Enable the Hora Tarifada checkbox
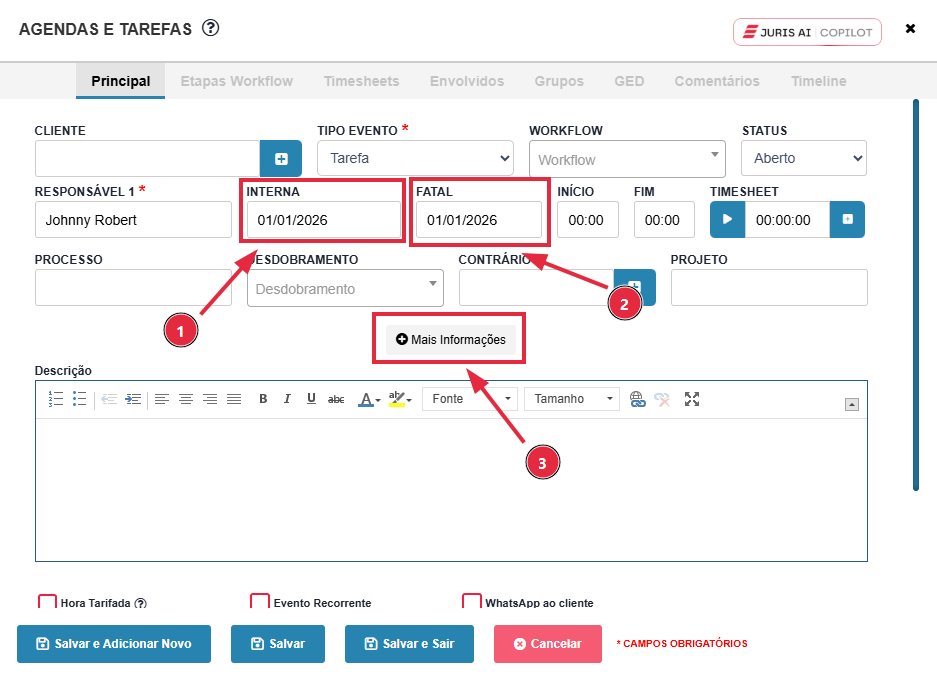Image resolution: width=937 pixels, height=676 pixels. pyautogui.click(x=47, y=602)
